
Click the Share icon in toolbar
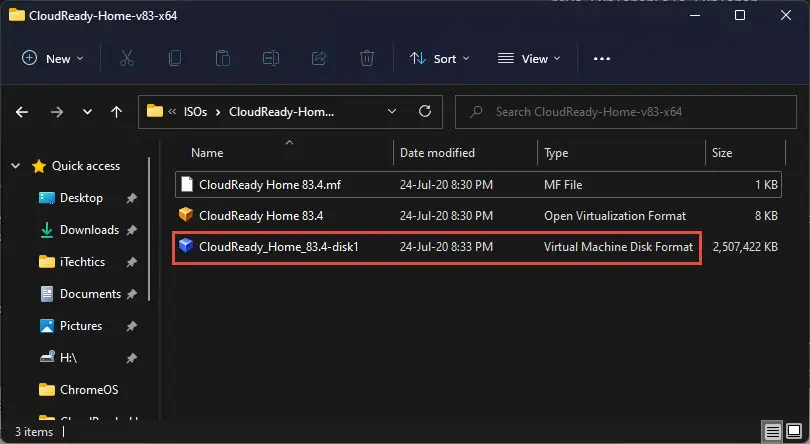[319, 58]
